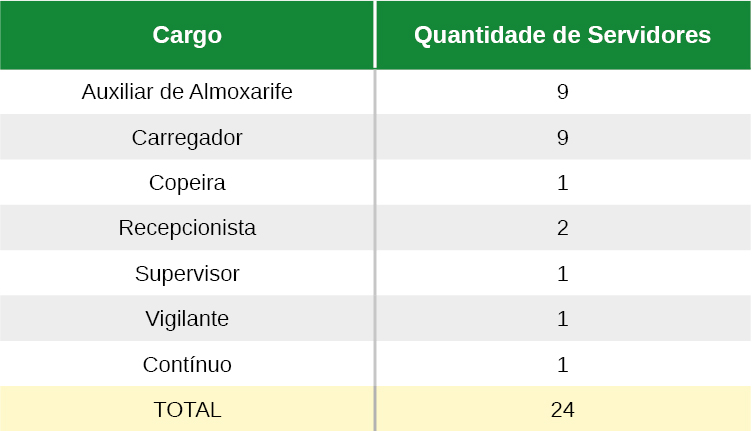The height and width of the screenshot is (431, 752).
Task: Select the Carregador row label
Action: [187, 138]
